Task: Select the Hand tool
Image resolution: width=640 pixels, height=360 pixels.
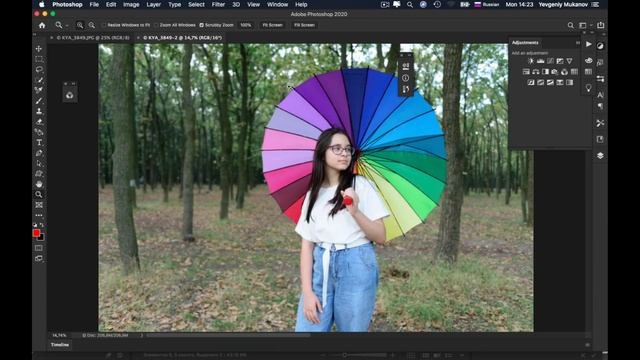Action: coord(39,184)
